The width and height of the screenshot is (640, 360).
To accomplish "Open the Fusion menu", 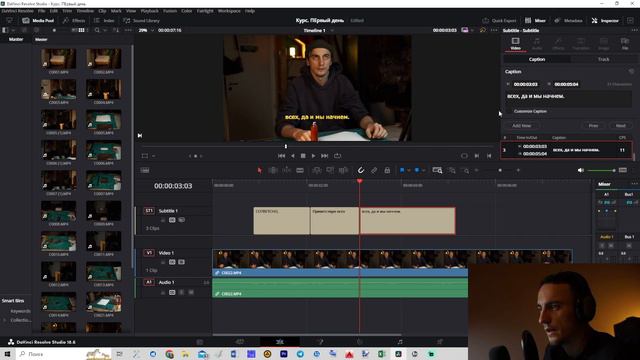I will (x=170, y=11).
